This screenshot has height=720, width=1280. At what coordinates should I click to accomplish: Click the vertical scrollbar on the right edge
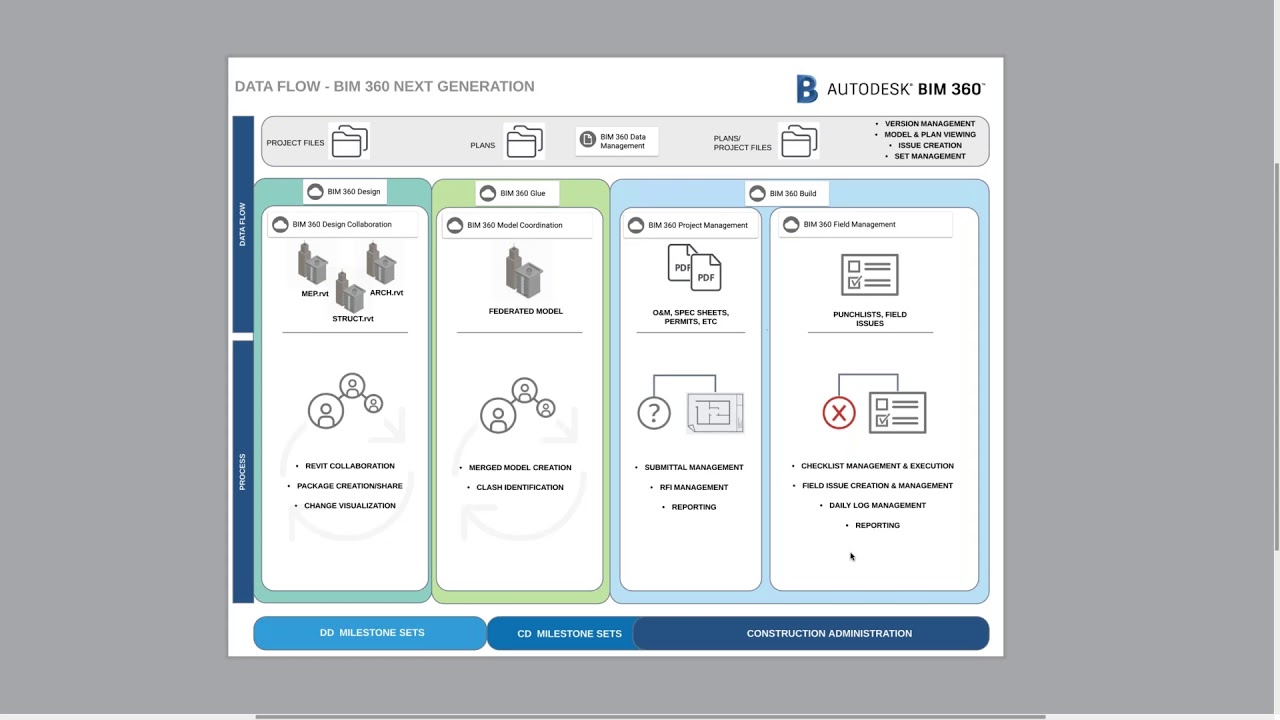click(1275, 355)
